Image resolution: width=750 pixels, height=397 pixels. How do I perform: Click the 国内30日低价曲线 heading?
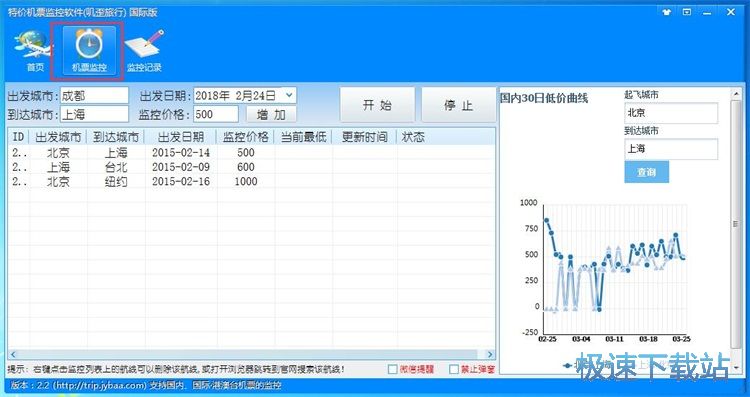(x=544, y=99)
